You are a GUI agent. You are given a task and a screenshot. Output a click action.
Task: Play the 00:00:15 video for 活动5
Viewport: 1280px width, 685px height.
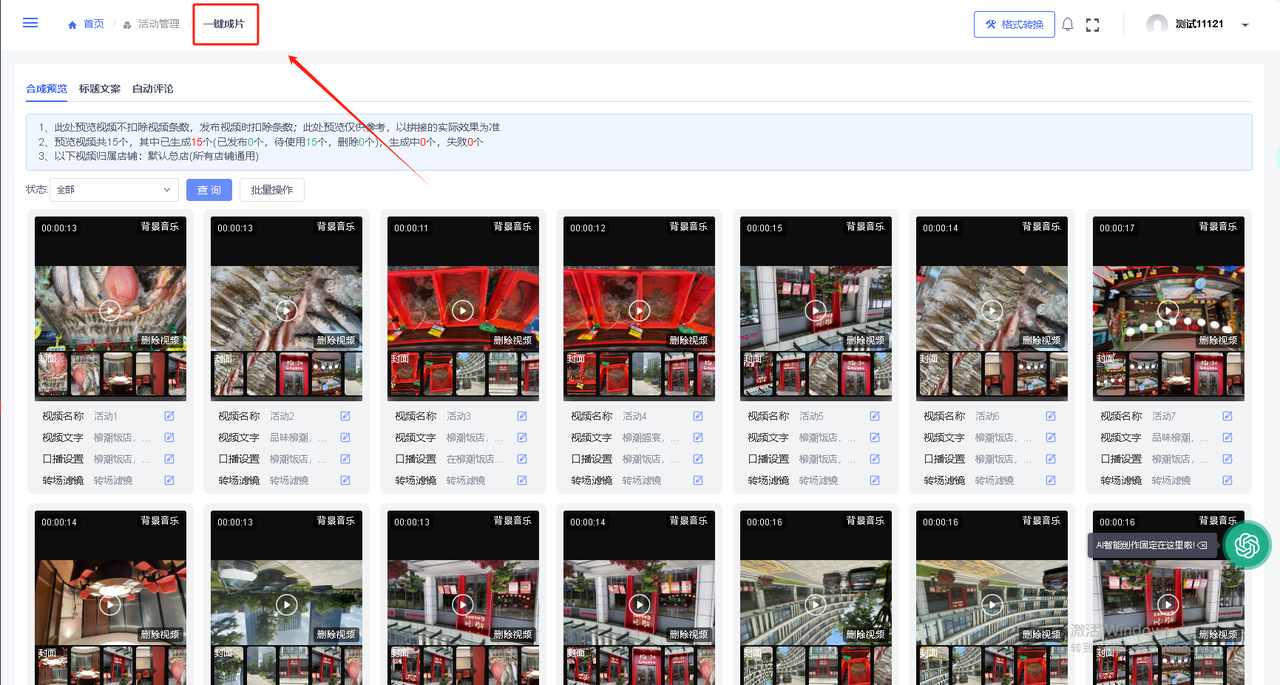point(815,310)
